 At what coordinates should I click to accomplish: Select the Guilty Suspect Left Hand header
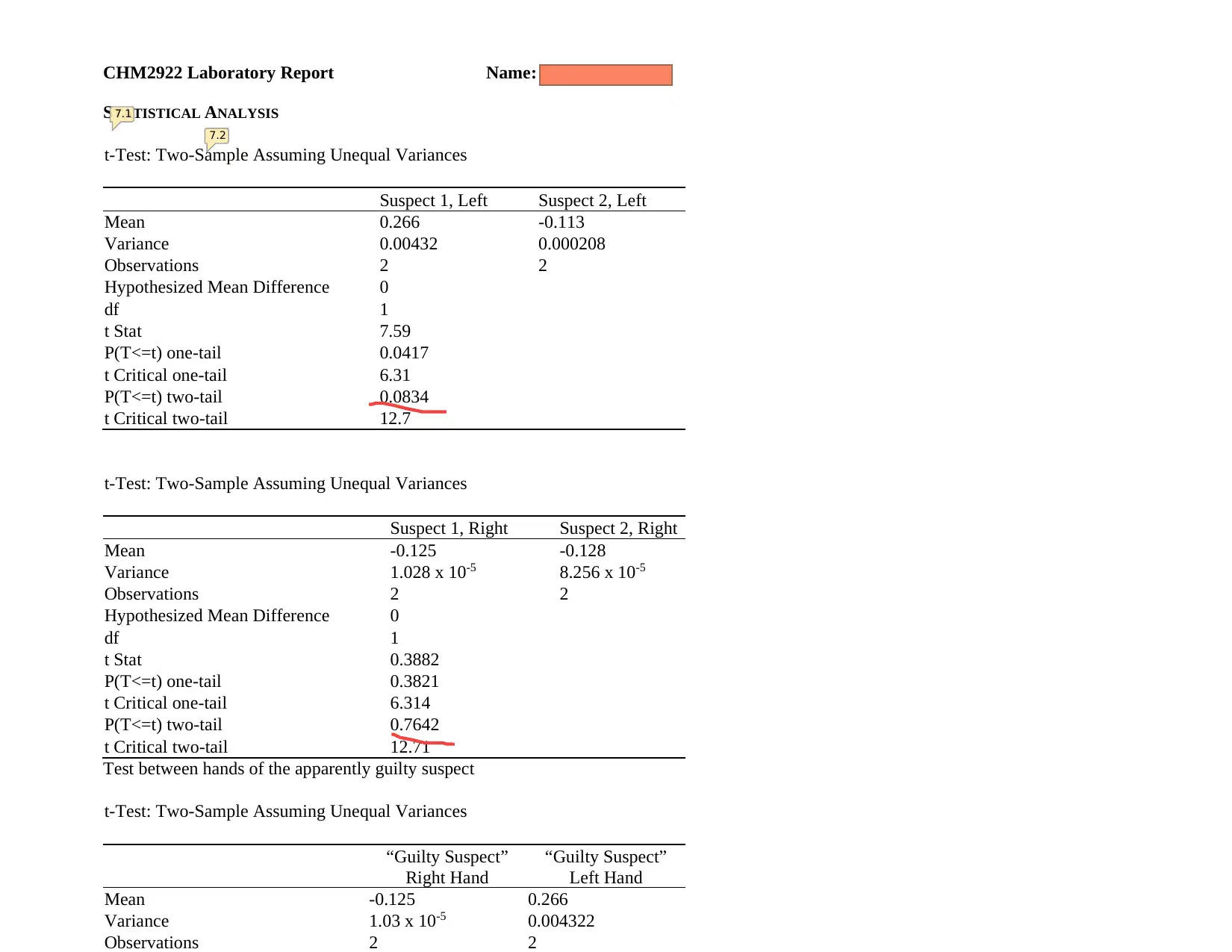click(x=606, y=868)
